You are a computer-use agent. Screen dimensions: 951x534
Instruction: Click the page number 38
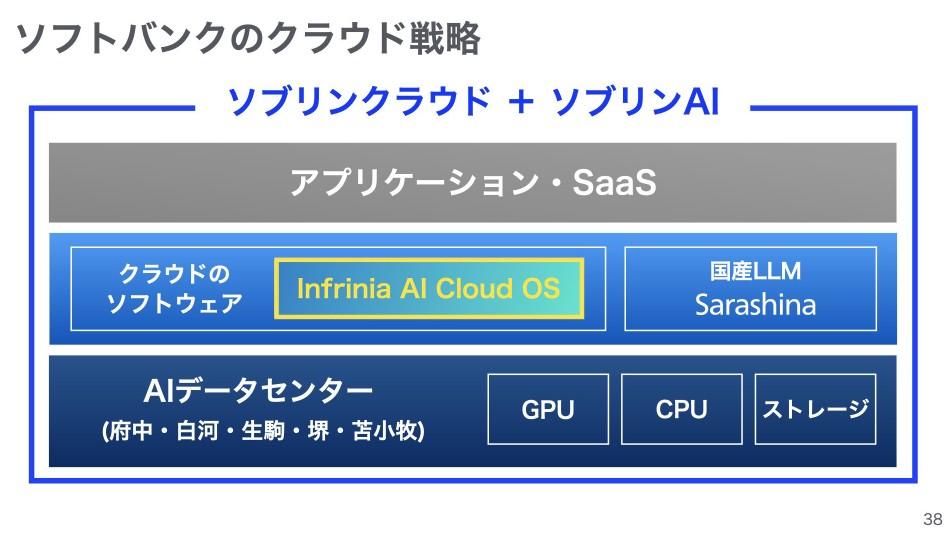pos(931,519)
